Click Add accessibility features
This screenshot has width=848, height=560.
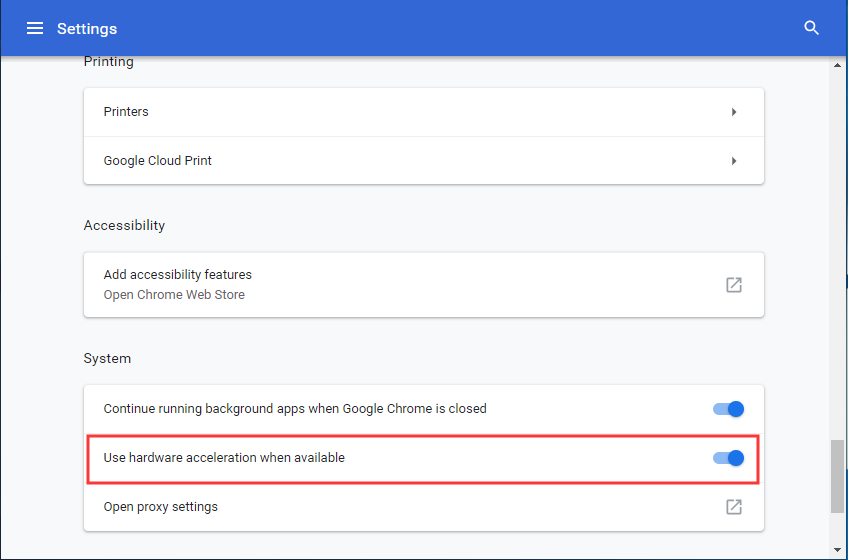click(x=177, y=275)
